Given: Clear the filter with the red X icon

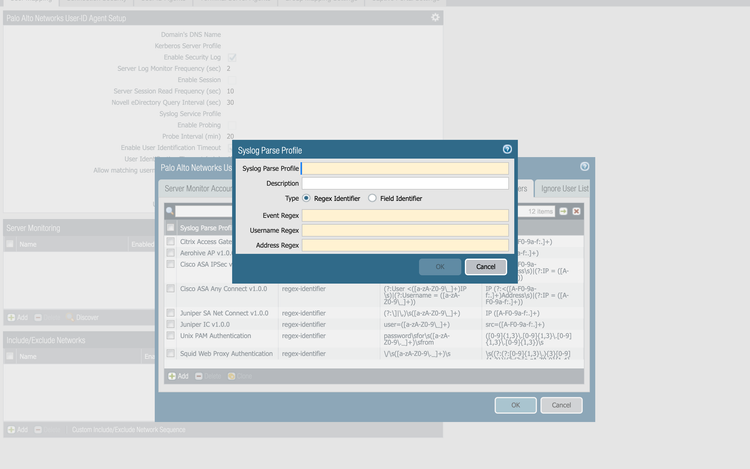Looking at the screenshot, I should point(576,211).
